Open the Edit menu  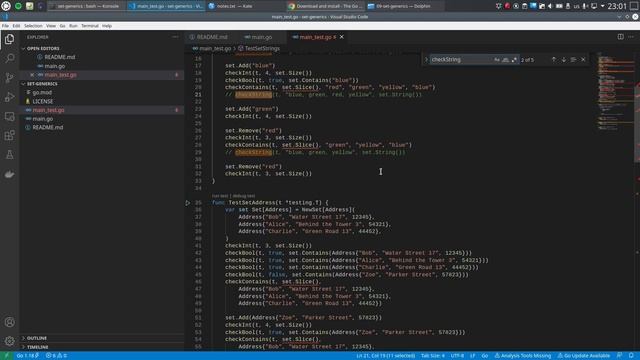pos(16,26)
